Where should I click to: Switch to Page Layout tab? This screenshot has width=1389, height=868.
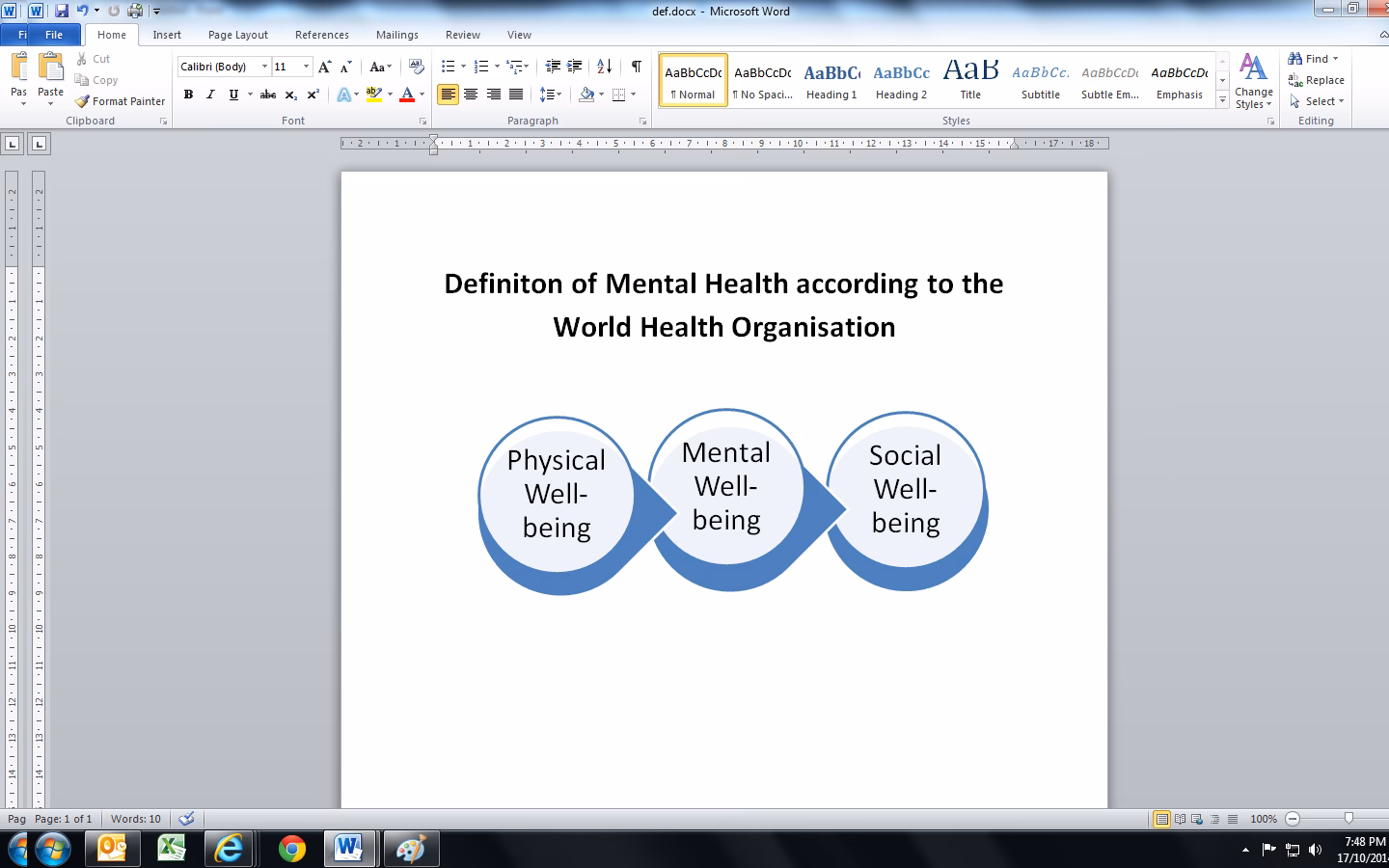coord(238,35)
